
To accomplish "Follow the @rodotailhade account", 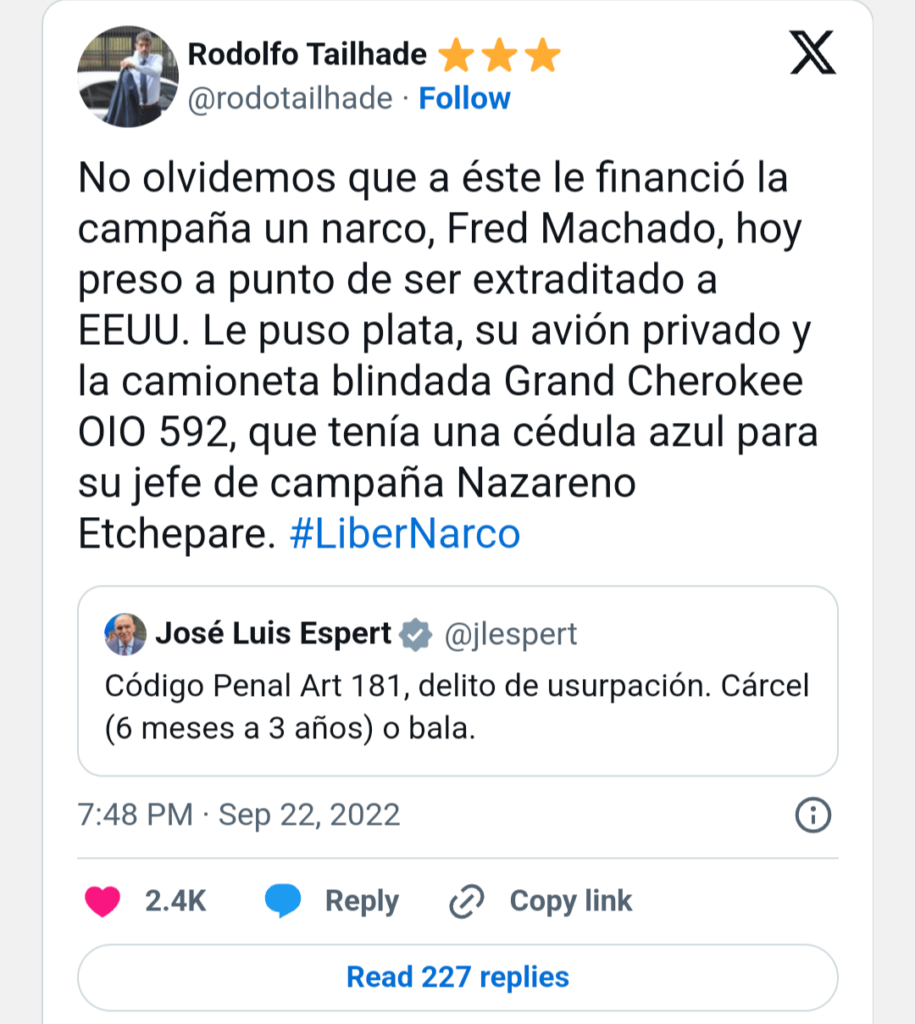I will coord(464,98).
